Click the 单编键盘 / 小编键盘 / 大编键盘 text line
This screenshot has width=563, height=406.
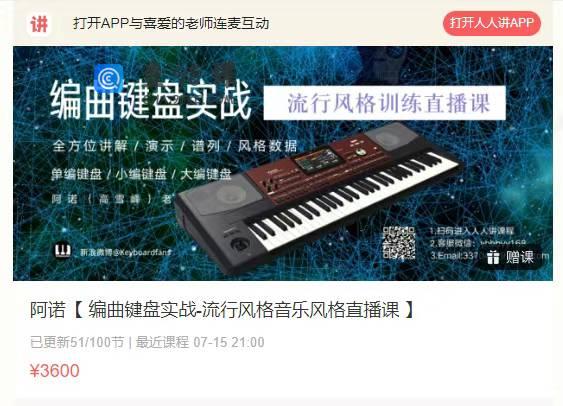tap(141, 175)
